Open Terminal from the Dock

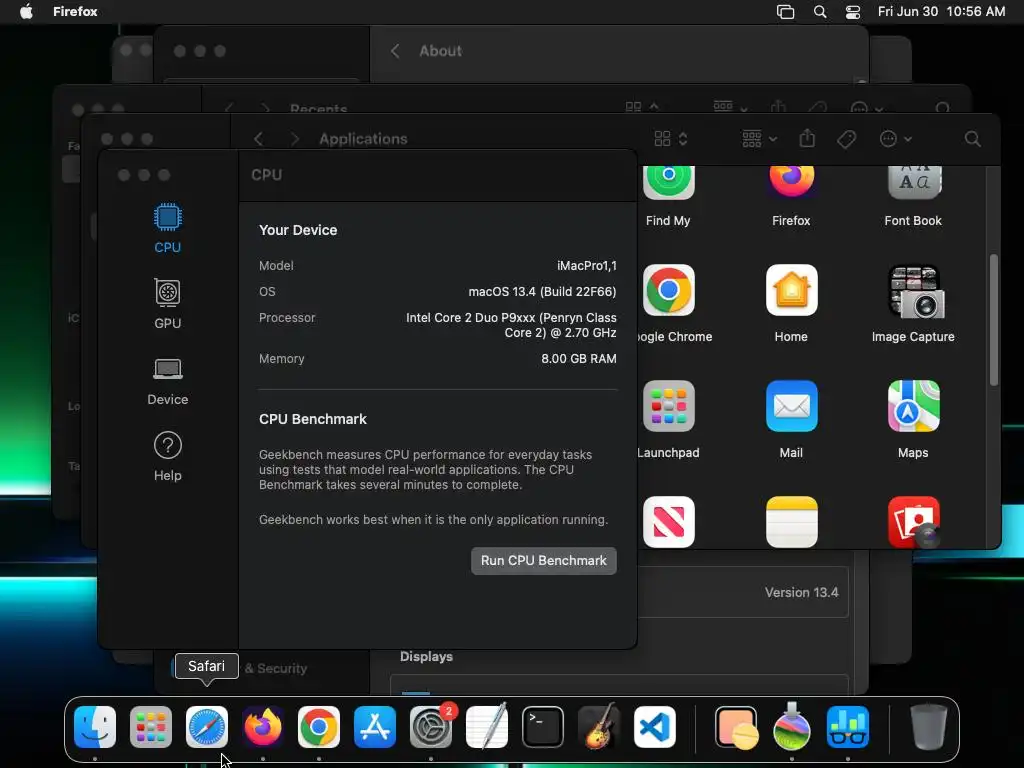pos(543,727)
